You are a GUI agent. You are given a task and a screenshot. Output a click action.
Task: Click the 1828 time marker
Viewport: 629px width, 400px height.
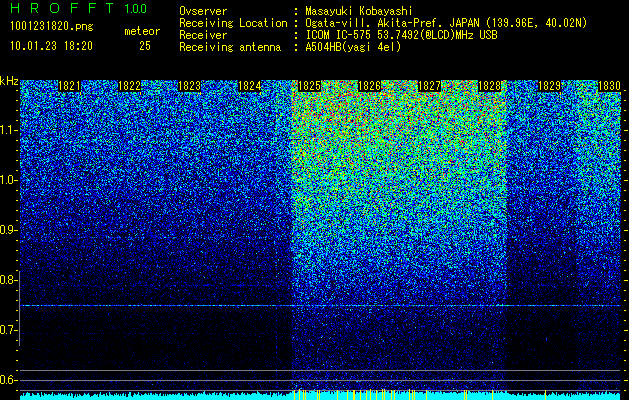(x=490, y=86)
